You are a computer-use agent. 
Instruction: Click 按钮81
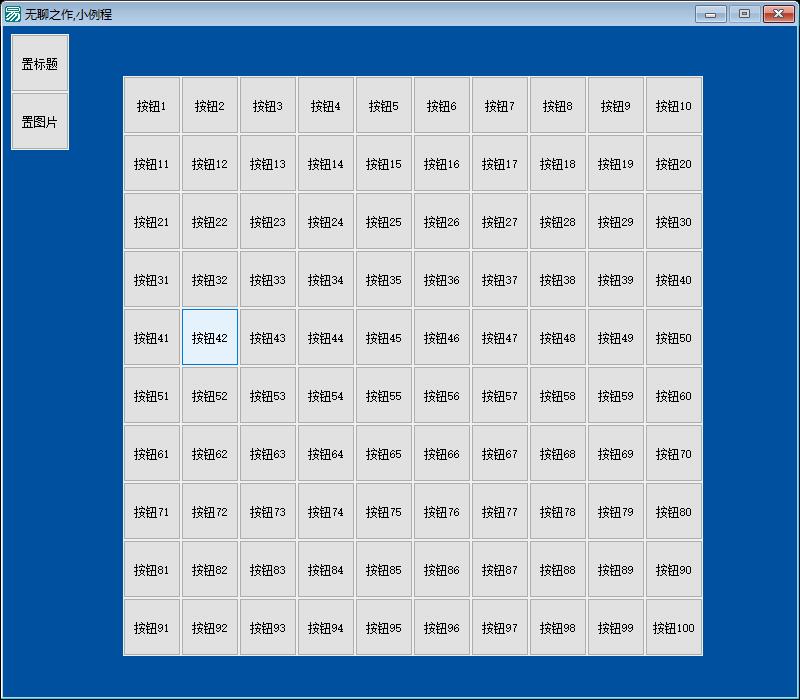[152, 569]
